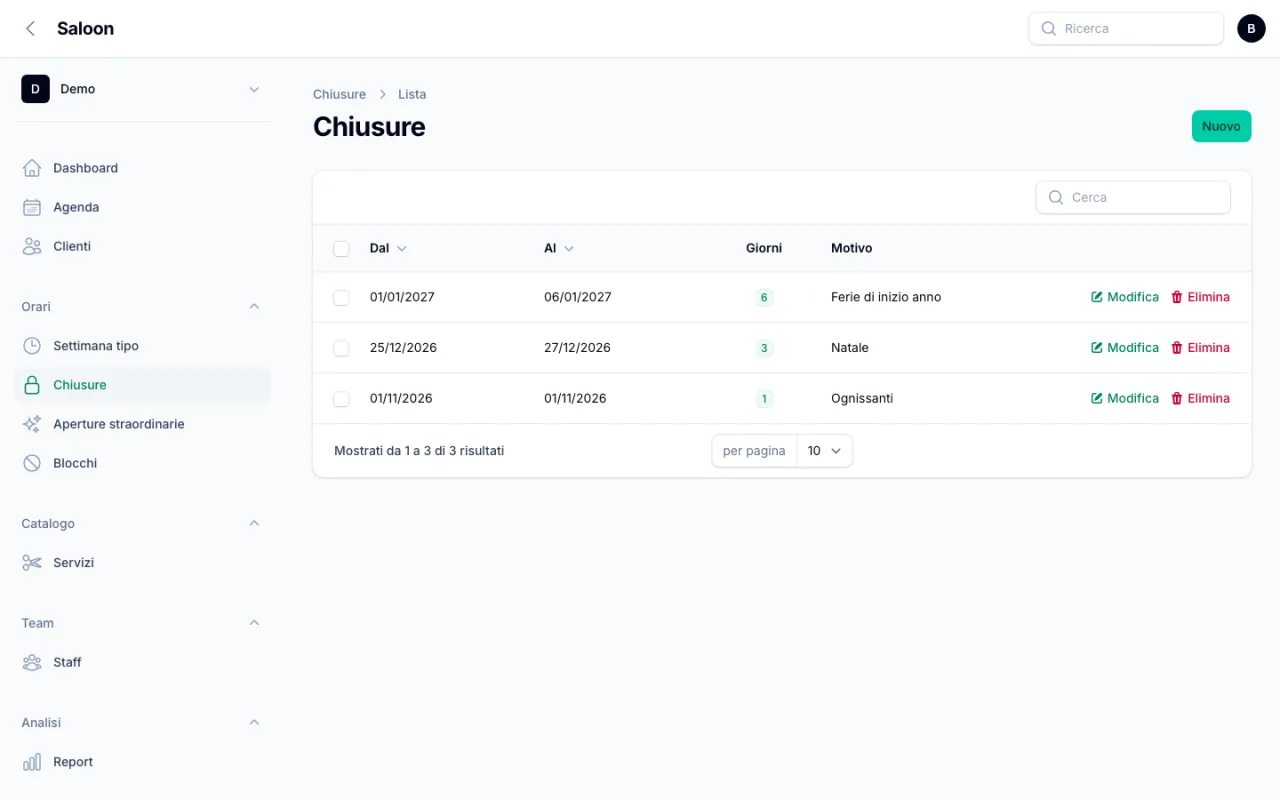Click the Clienti people icon
Viewport: 1280px width, 800px height.
[x=32, y=246]
